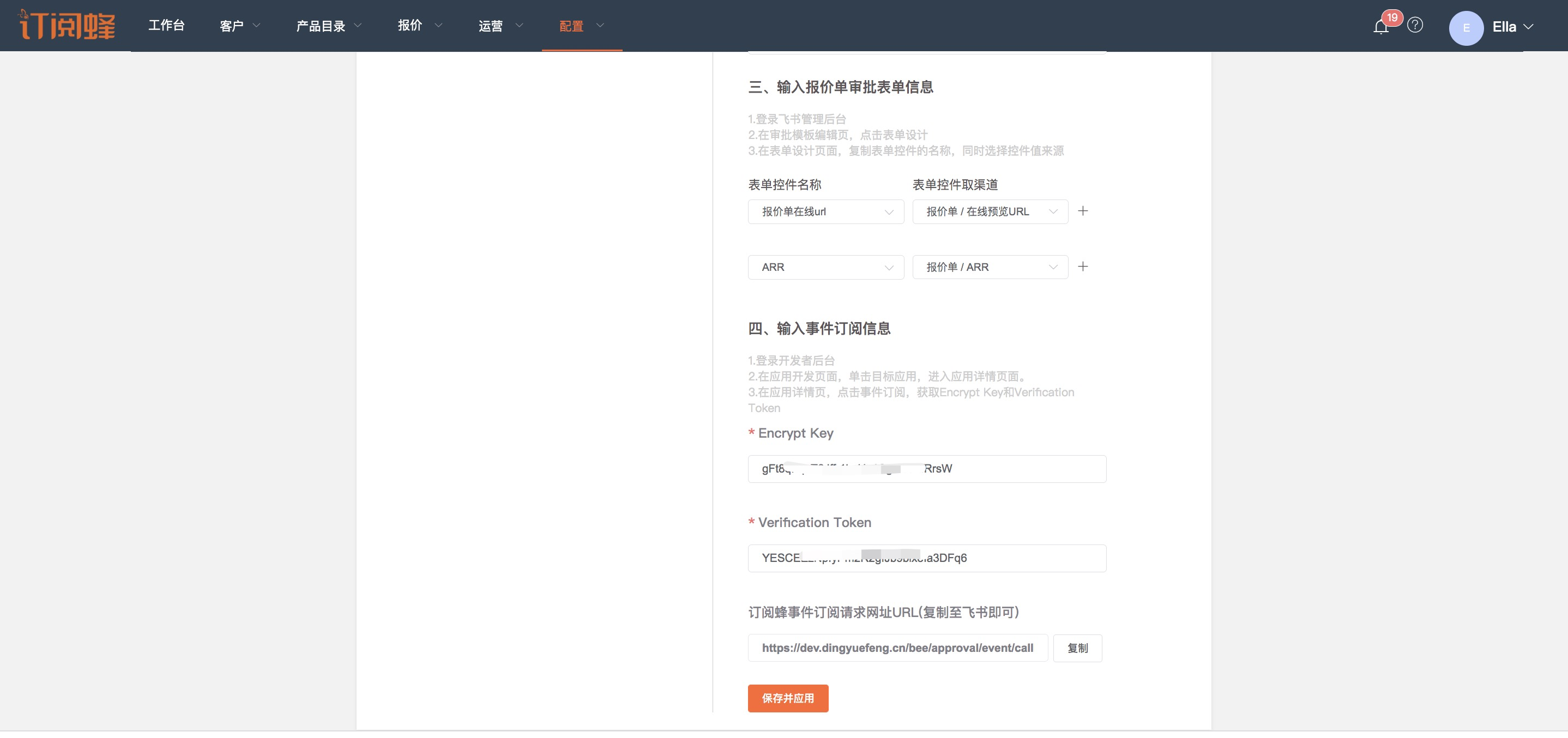Add row with plus next to 在线预览URL
The image size is (1568, 738).
coord(1083,211)
